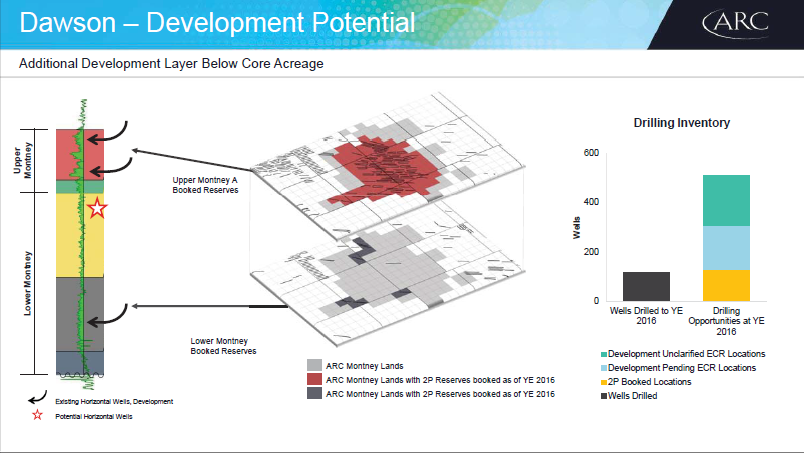The image size is (804, 476).
Task: Click the 'Drilling Opportunities at YE 2016' axis label
Action: [x=726, y=321]
